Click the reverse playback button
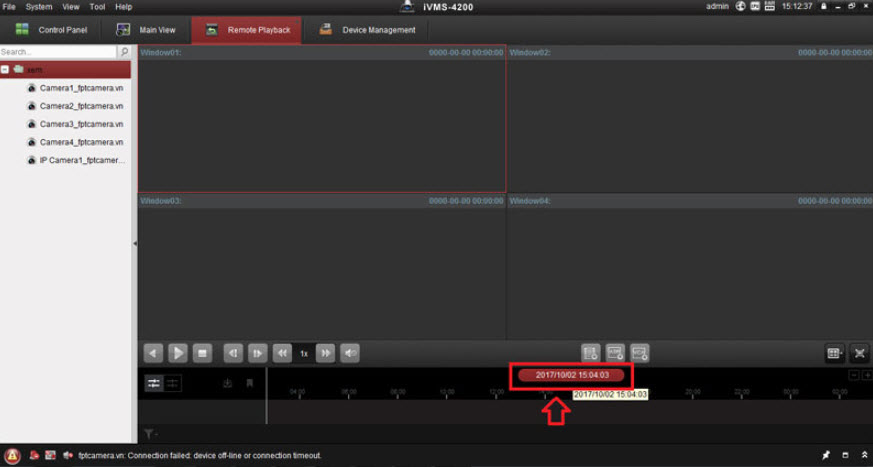The width and height of the screenshot is (873, 467). pos(153,353)
